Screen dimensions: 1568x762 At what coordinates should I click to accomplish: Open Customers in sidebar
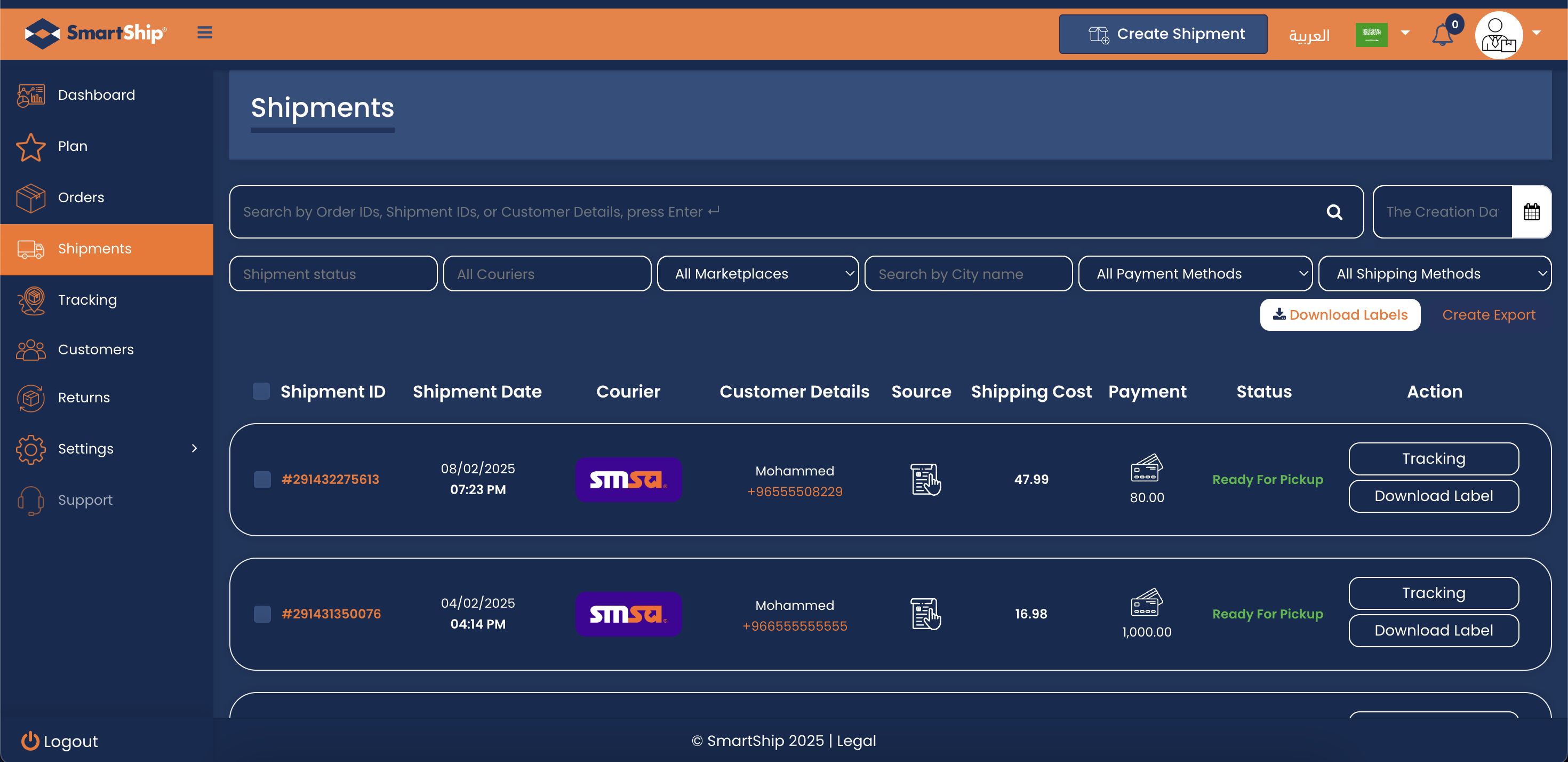(107, 350)
